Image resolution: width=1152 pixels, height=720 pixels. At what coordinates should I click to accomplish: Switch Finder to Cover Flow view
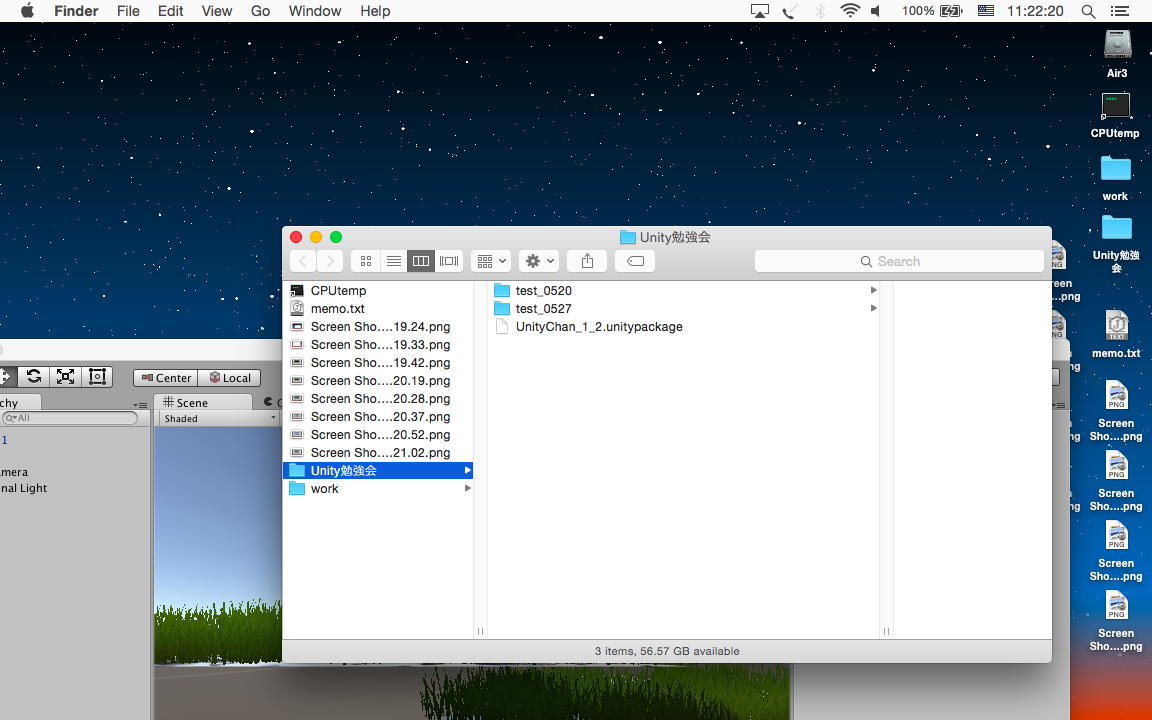click(x=449, y=261)
